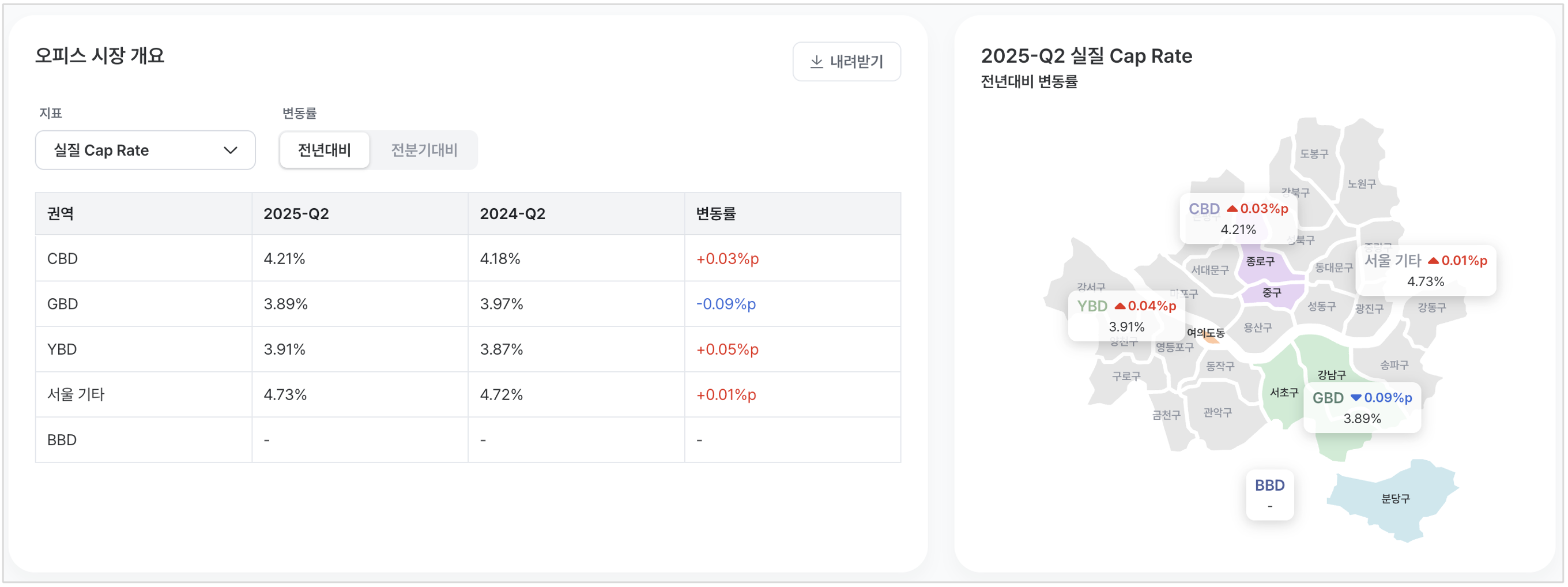Click the red up-arrow beside CBD

click(1232, 209)
